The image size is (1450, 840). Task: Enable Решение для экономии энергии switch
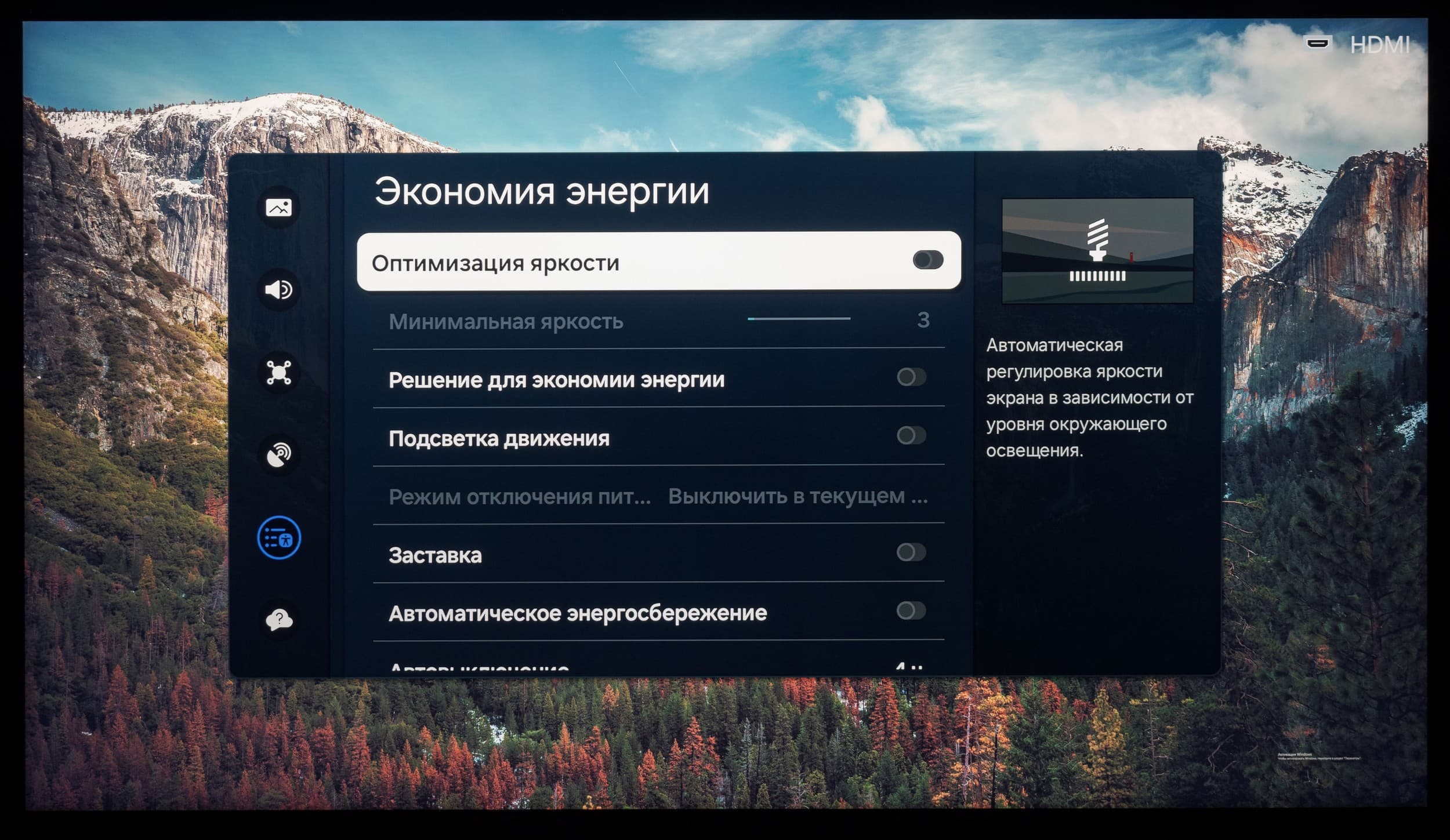(911, 377)
